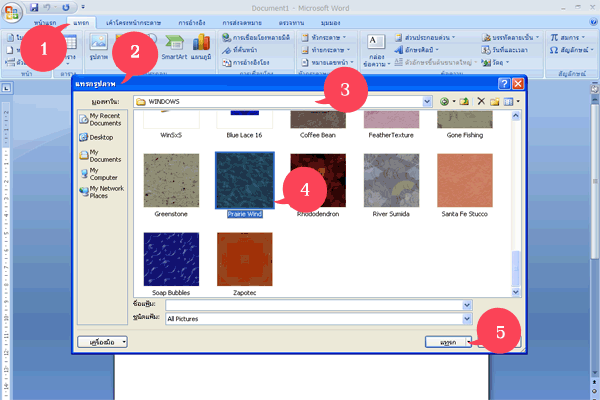Switch to References (การอ้างอิง) tab

(x=192, y=23)
